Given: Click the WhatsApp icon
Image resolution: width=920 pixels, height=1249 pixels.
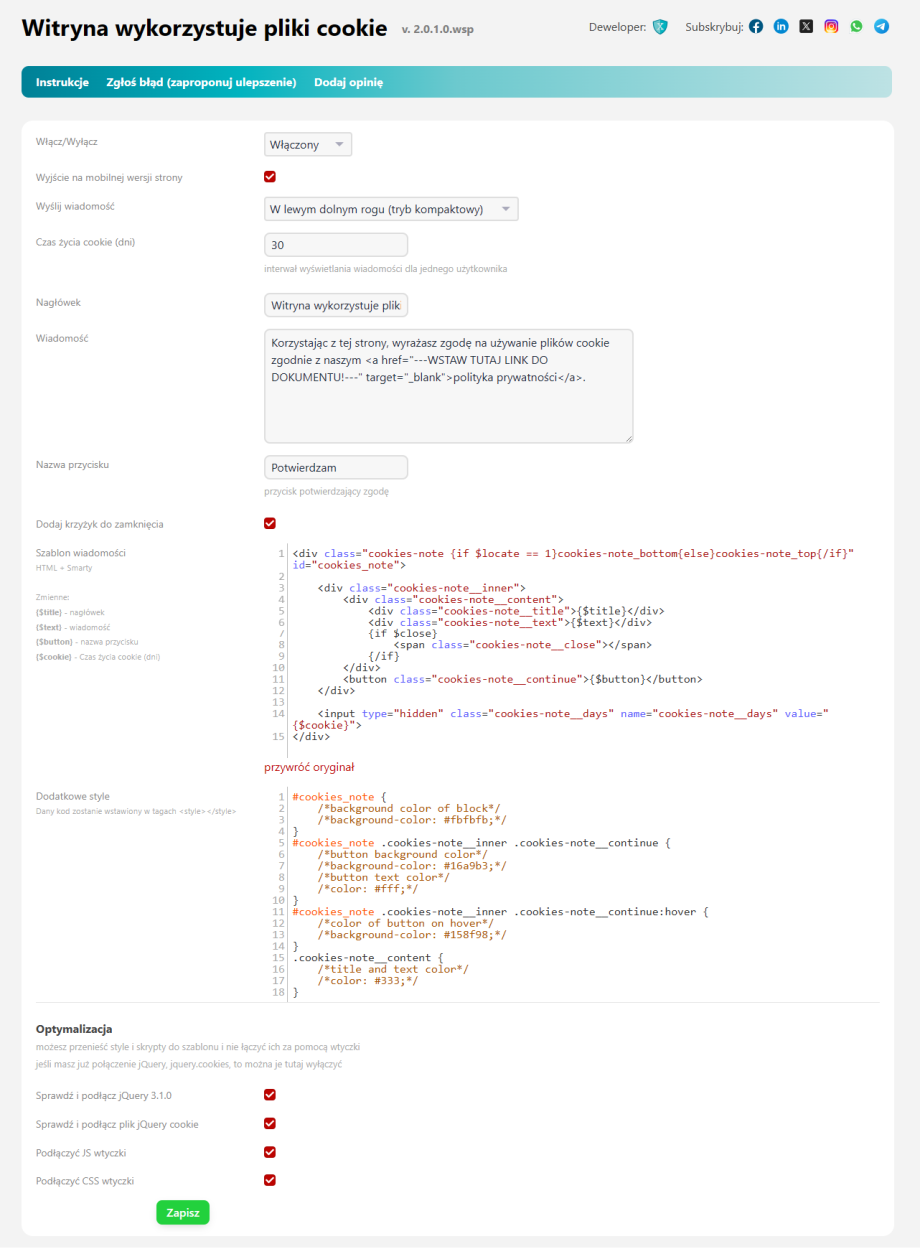Looking at the screenshot, I should click(856, 27).
